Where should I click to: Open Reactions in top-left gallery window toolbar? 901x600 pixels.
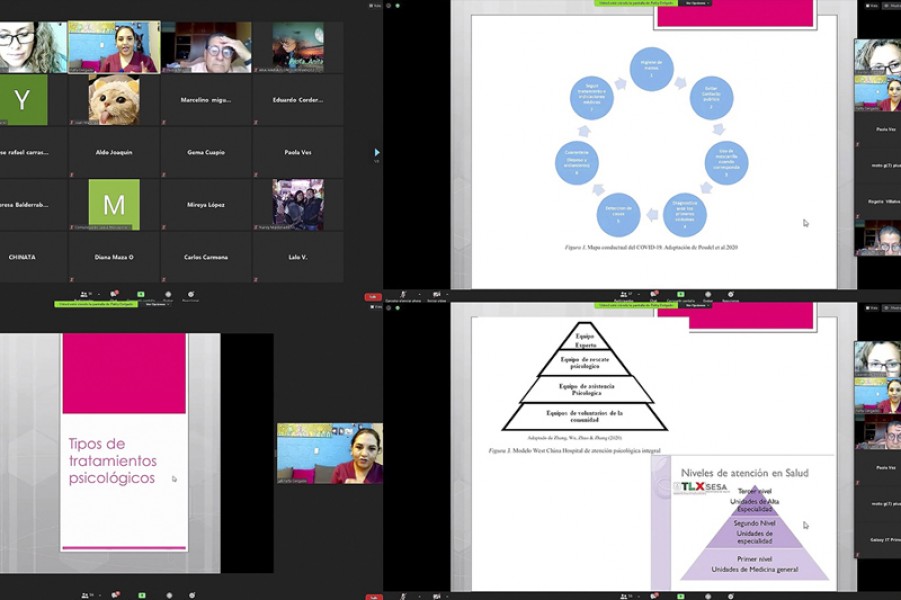click(191, 295)
